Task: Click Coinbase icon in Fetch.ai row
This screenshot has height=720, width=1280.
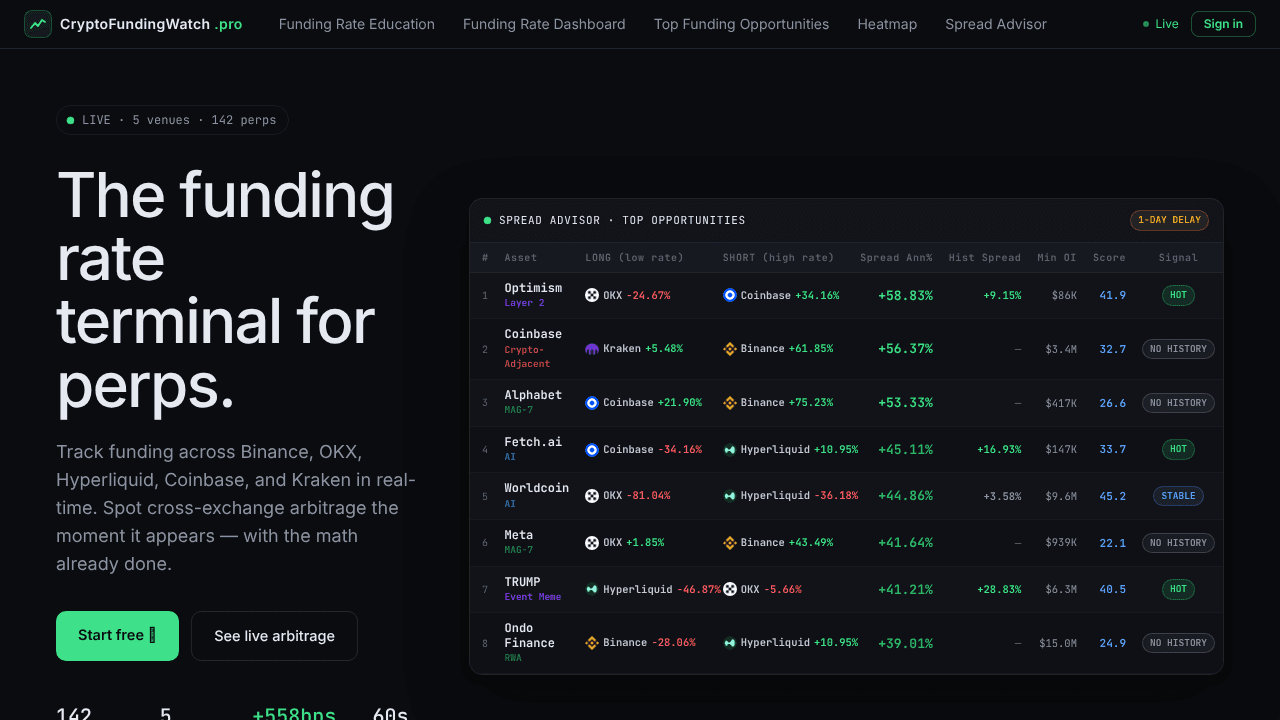Action: click(592, 450)
